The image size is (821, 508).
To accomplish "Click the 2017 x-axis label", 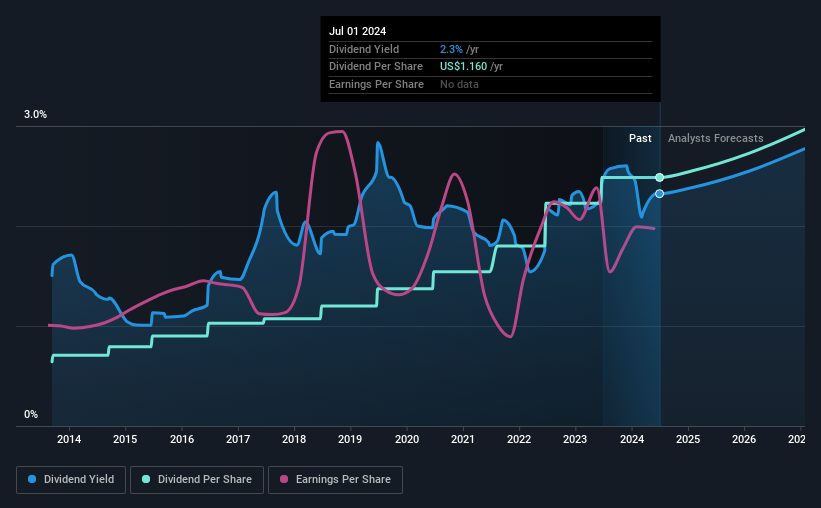I will pos(238,439).
